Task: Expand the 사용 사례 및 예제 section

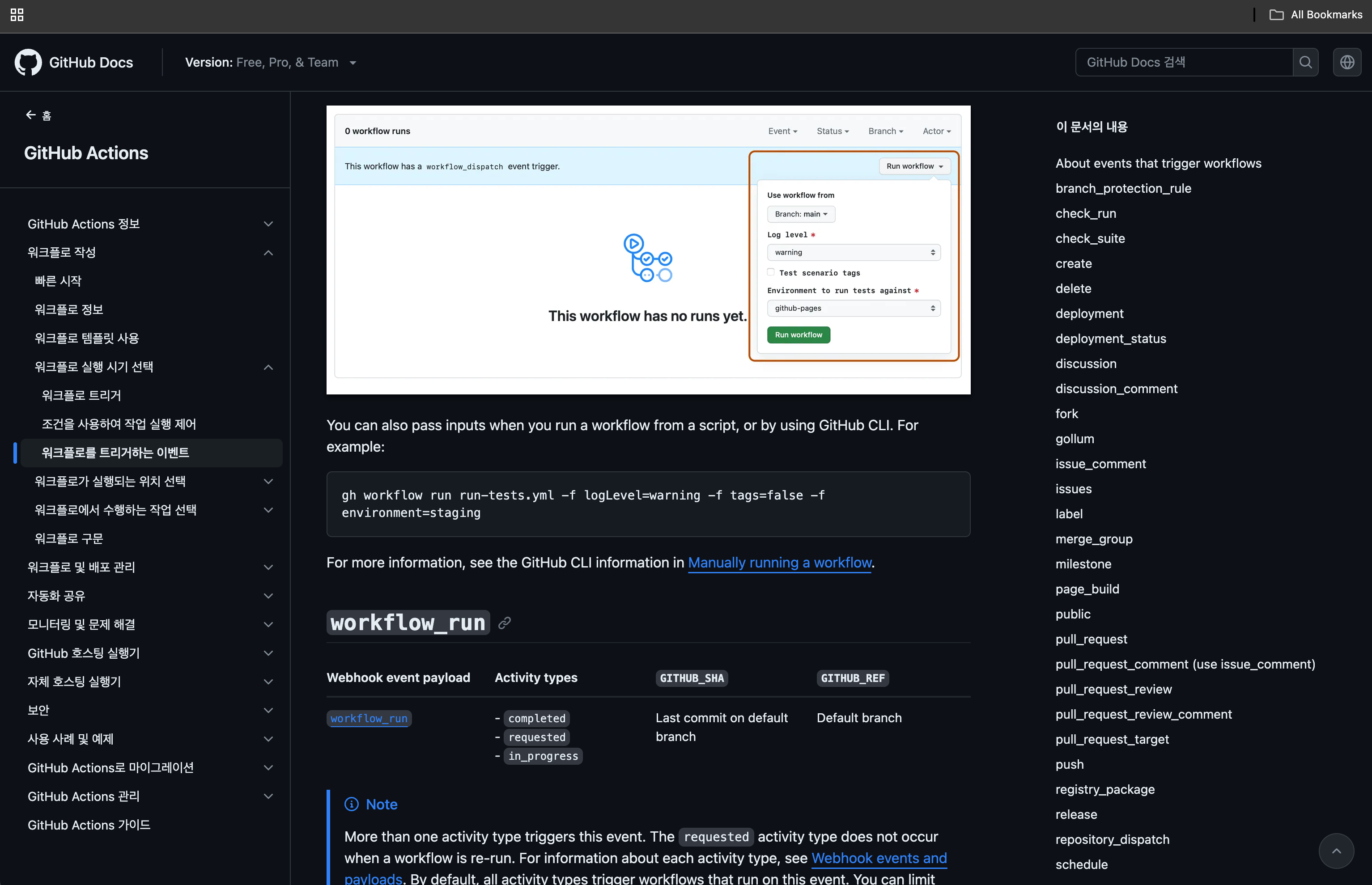Action: (x=268, y=739)
